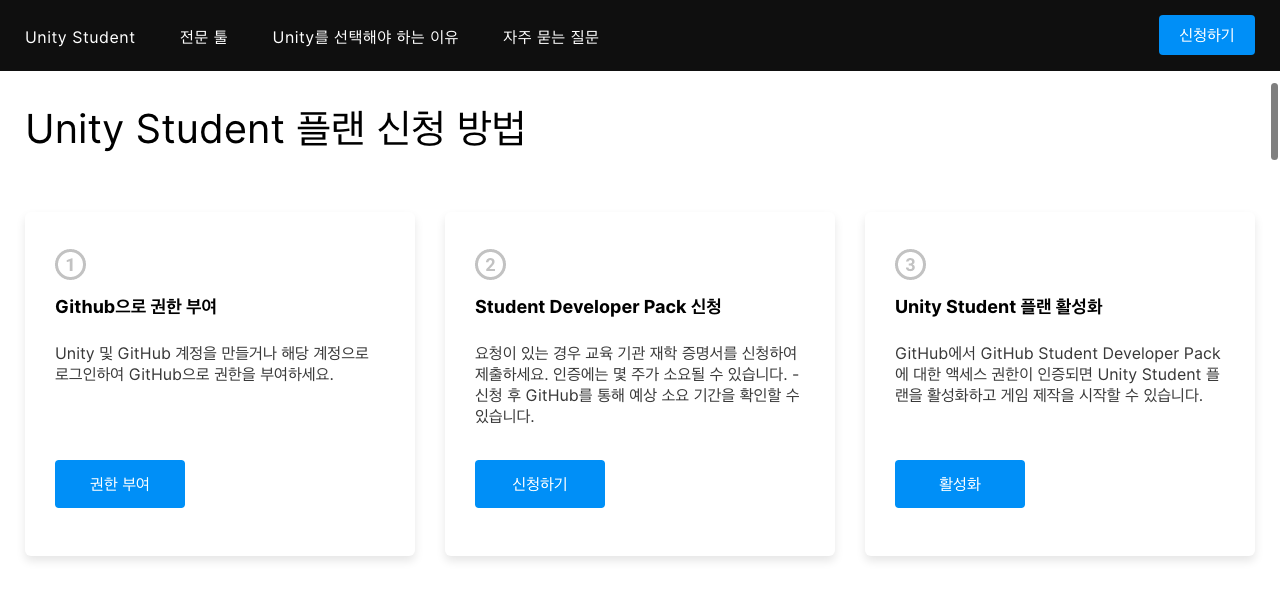Click heading 'Unity Student 플랜 활성화'
This screenshot has height=608, width=1280.
coord(999,307)
